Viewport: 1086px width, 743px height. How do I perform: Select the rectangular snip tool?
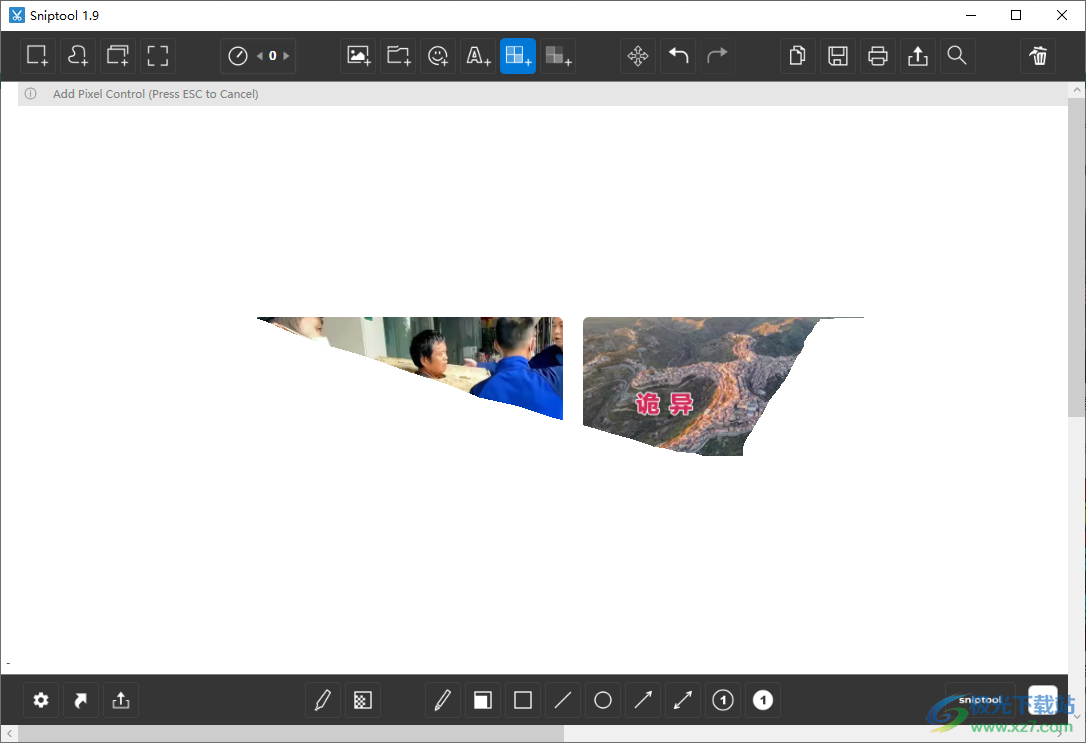coord(37,55)
